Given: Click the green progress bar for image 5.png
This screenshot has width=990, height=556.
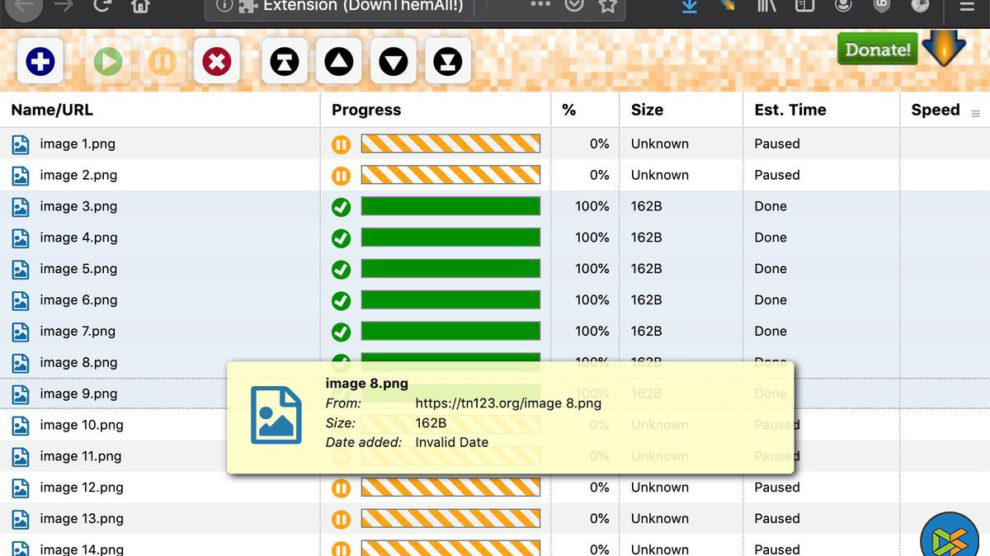Looking at the screenshot, I should [450, 269].
